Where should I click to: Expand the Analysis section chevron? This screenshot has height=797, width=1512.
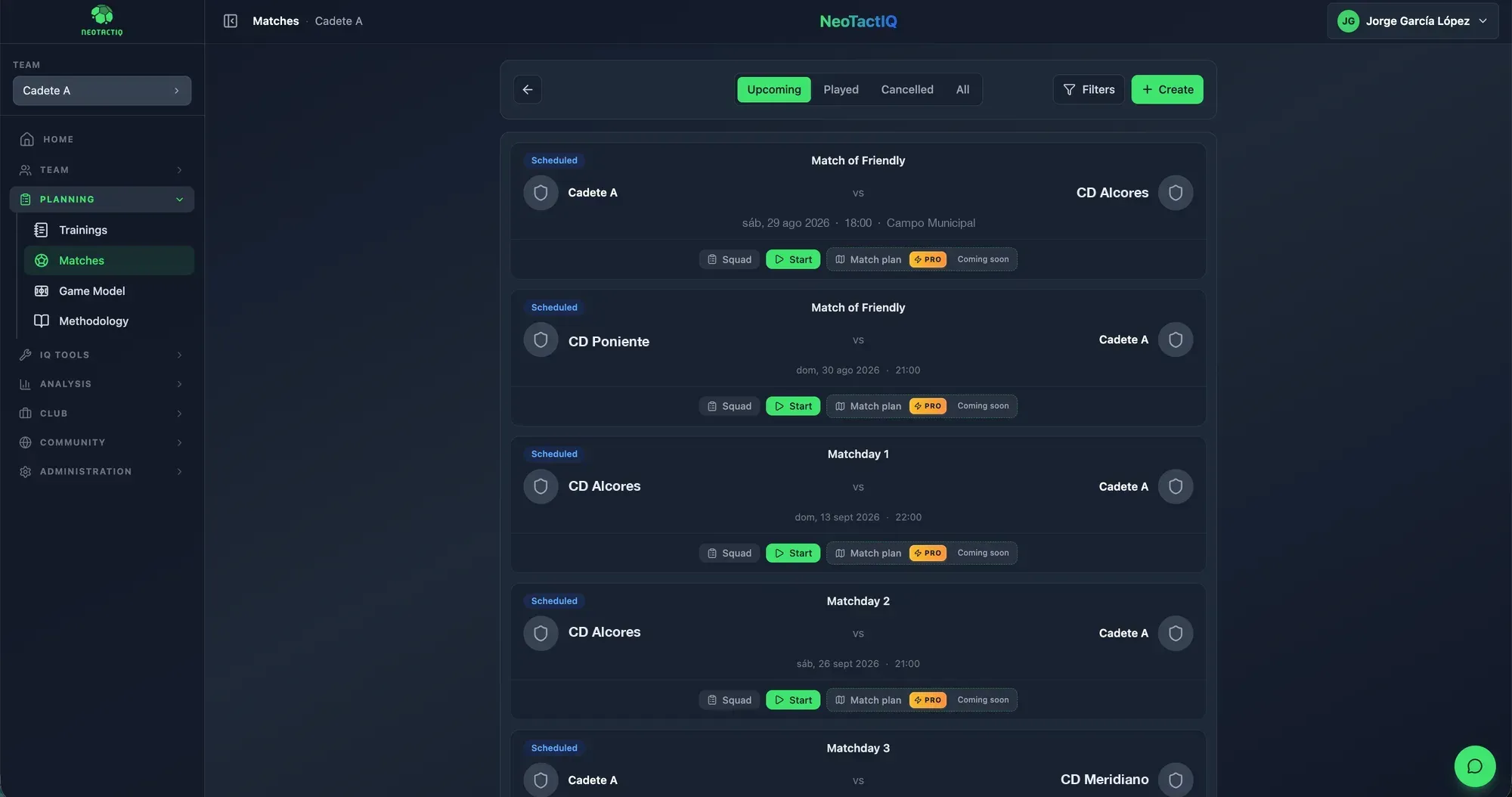pos(179,384)
